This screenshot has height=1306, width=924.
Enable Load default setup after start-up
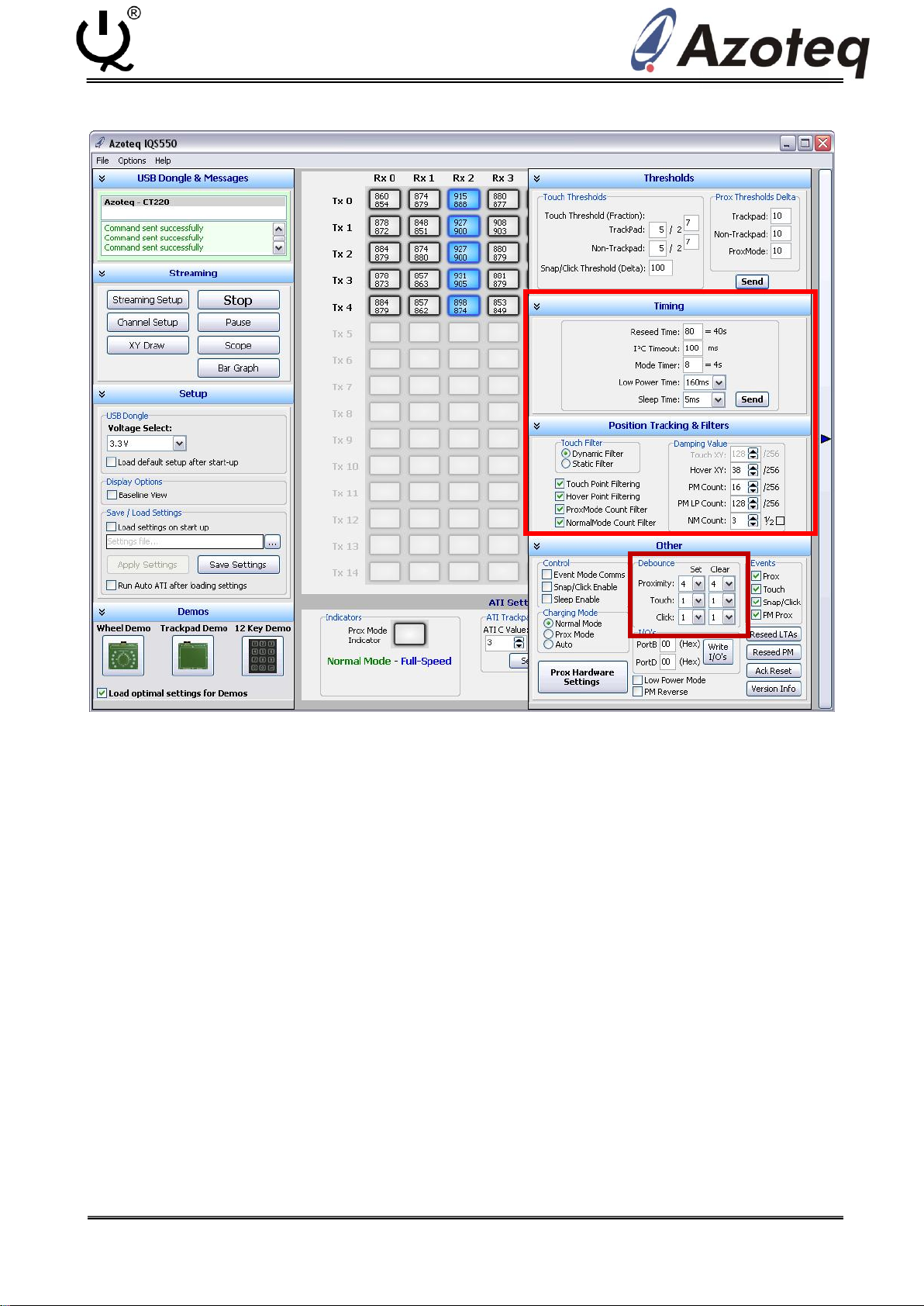coord(112,462)
